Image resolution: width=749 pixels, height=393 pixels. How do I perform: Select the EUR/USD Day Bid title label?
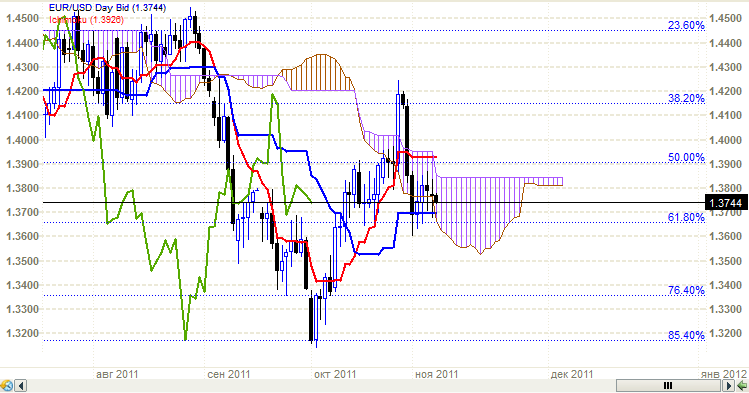point(107,8)
